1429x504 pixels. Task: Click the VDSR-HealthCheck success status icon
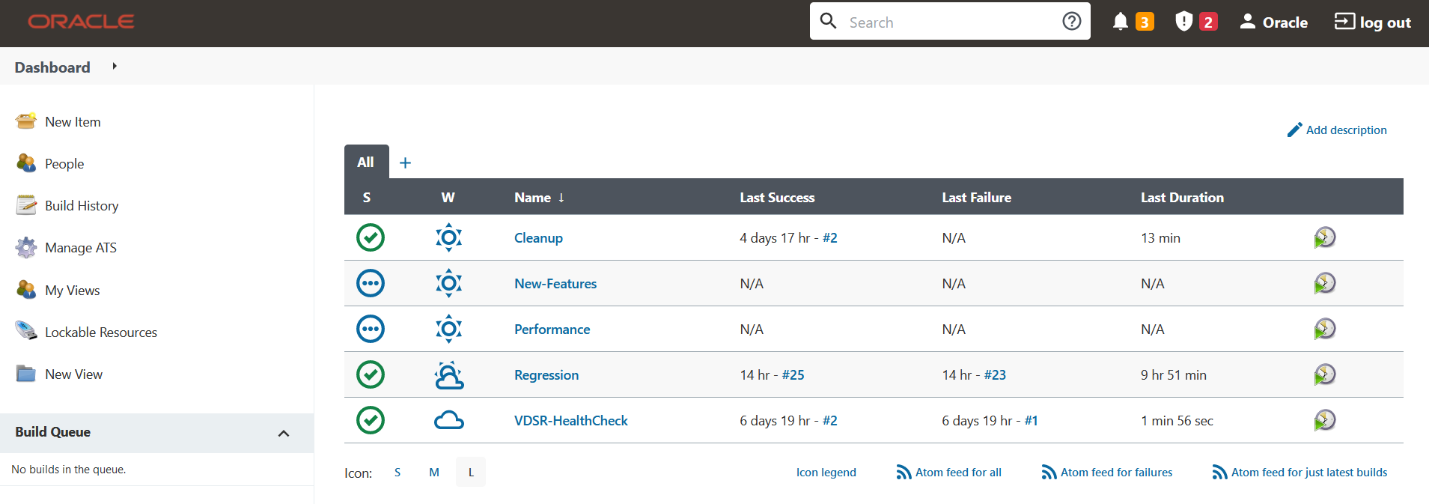click(x=370, y=420)
